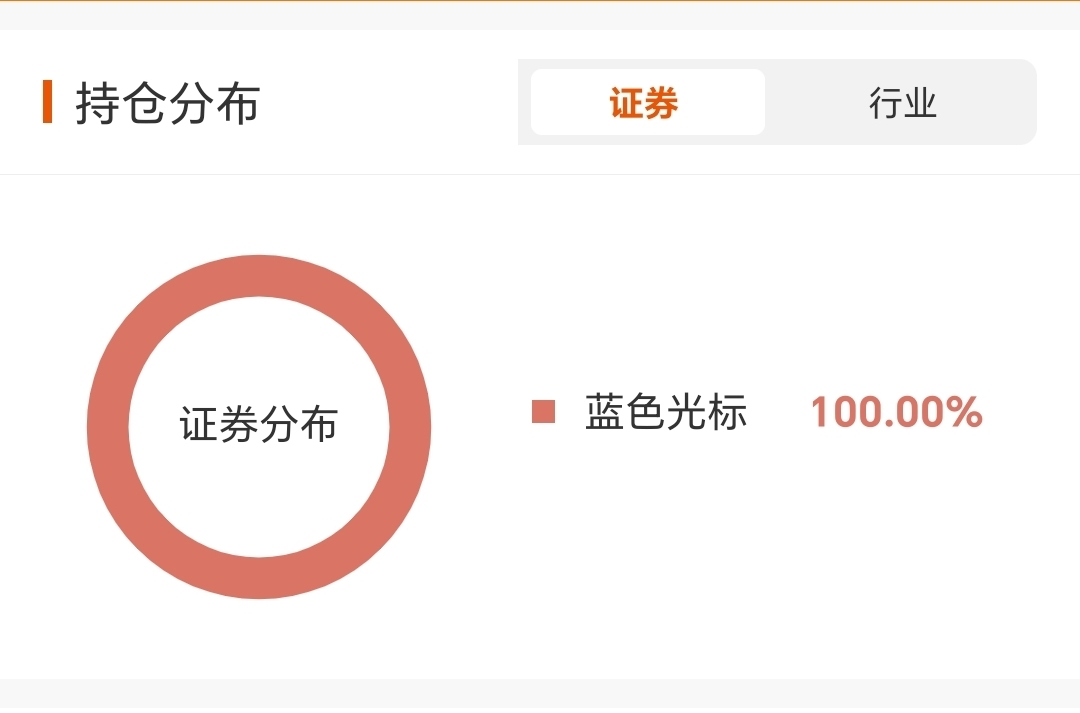Click the top arc of the donut ring
1080x713 pixels.
(x=259, y=276)
